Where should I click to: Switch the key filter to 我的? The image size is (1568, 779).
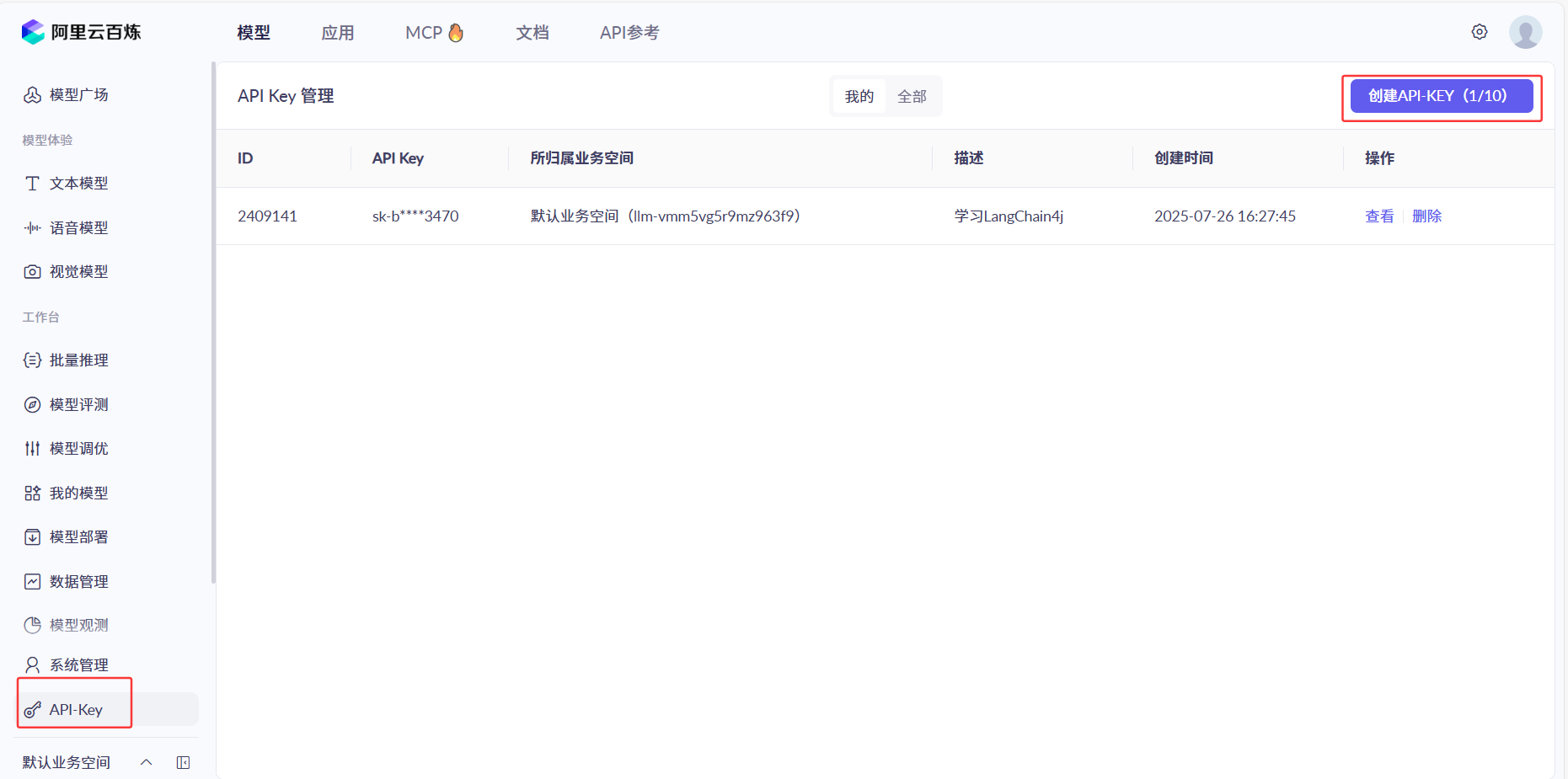click(859, 96)
